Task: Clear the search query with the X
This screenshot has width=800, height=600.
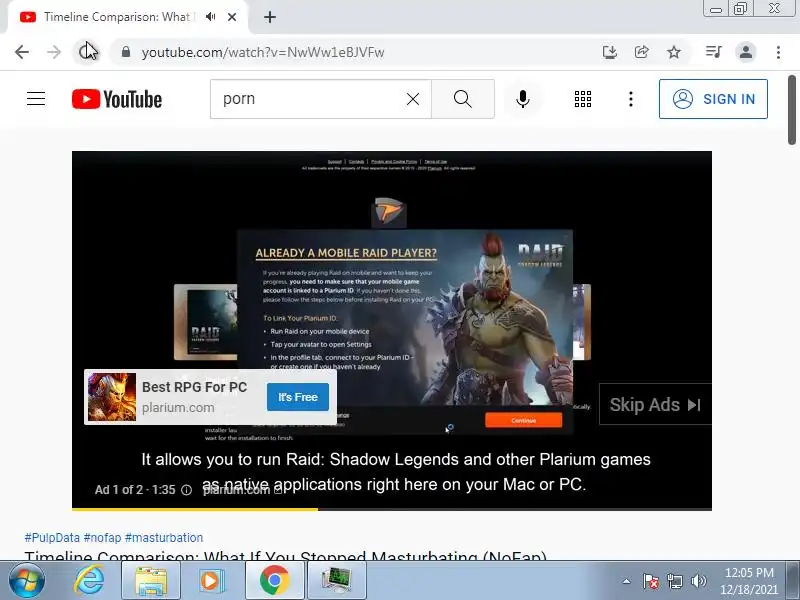Action: [x=413, y=99]
